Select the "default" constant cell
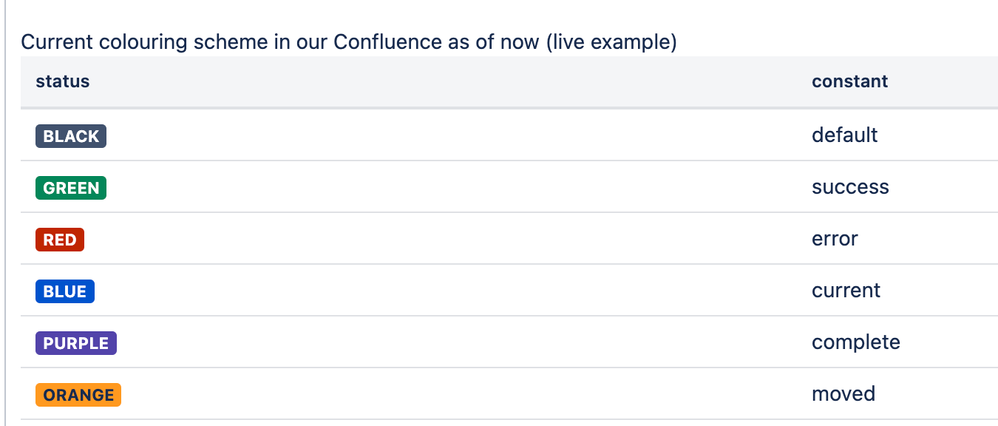Viewport: 998px width, 426px height. coord(845,135)
